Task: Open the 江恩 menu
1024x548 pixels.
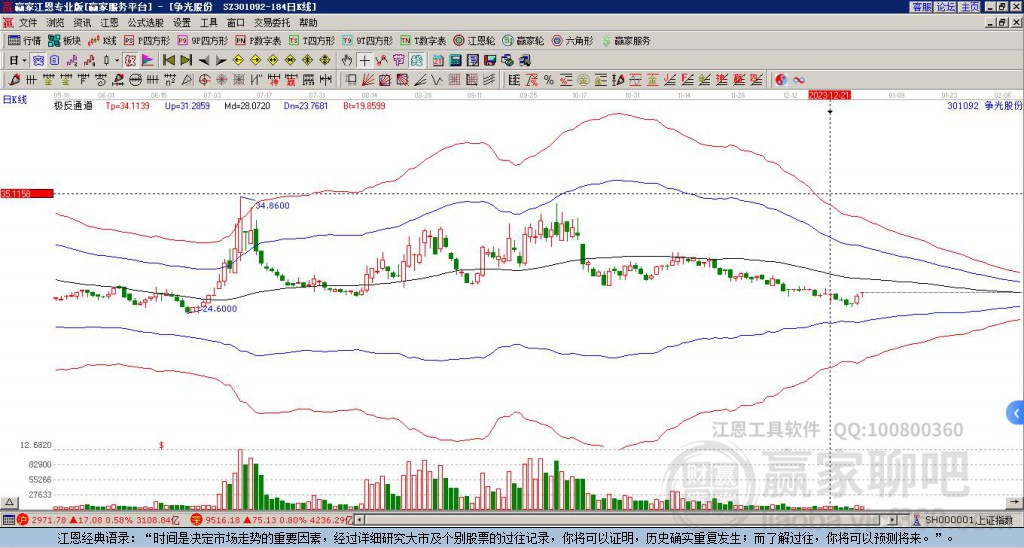Action: click(x=109, y=23)
